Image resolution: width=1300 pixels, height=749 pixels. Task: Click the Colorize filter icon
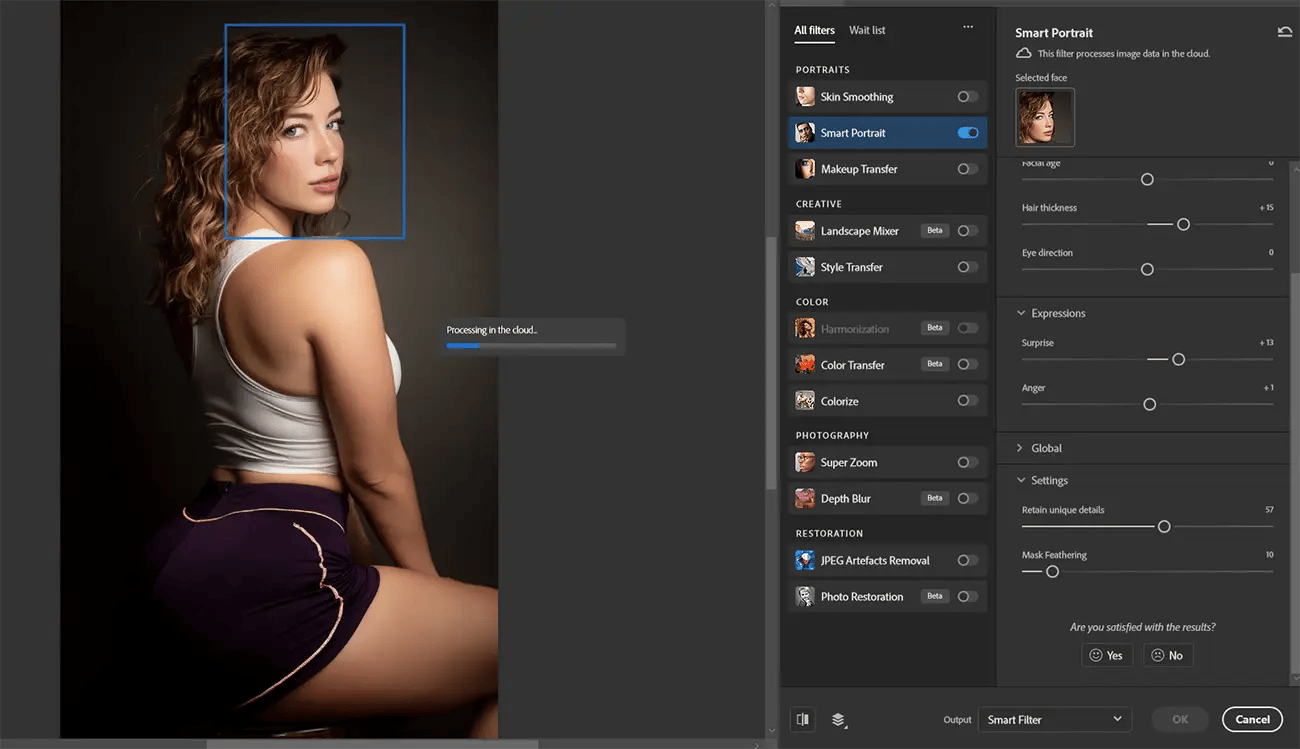click(x=805, y=401)
